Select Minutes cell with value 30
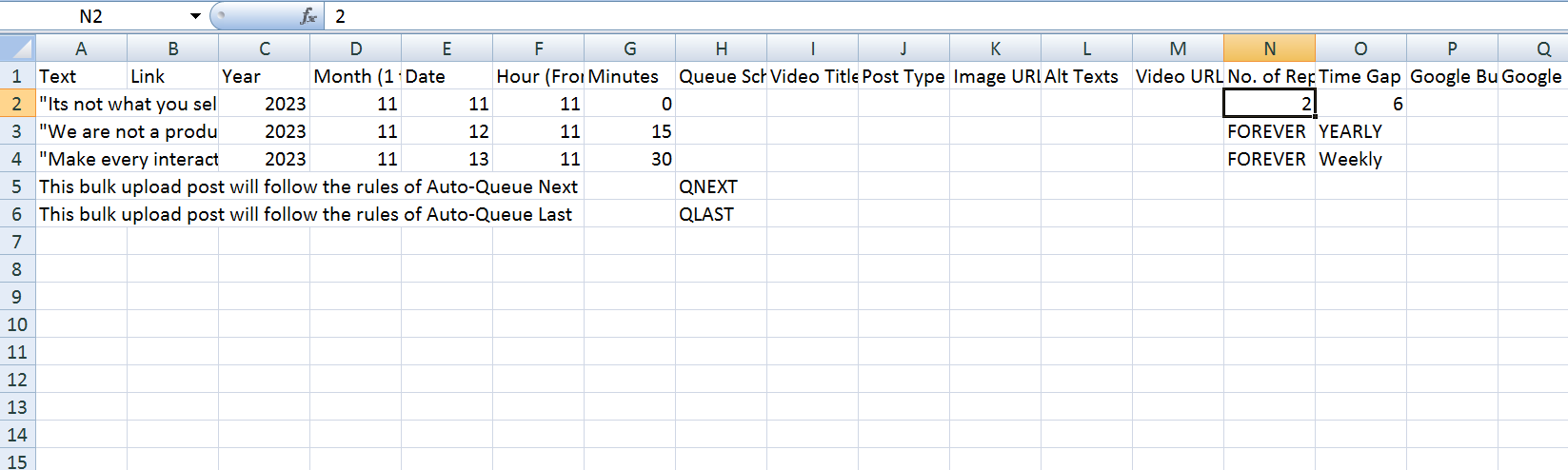Image resolution: width=1568 pixels, height=470 pixels. (x=629, y=159)
